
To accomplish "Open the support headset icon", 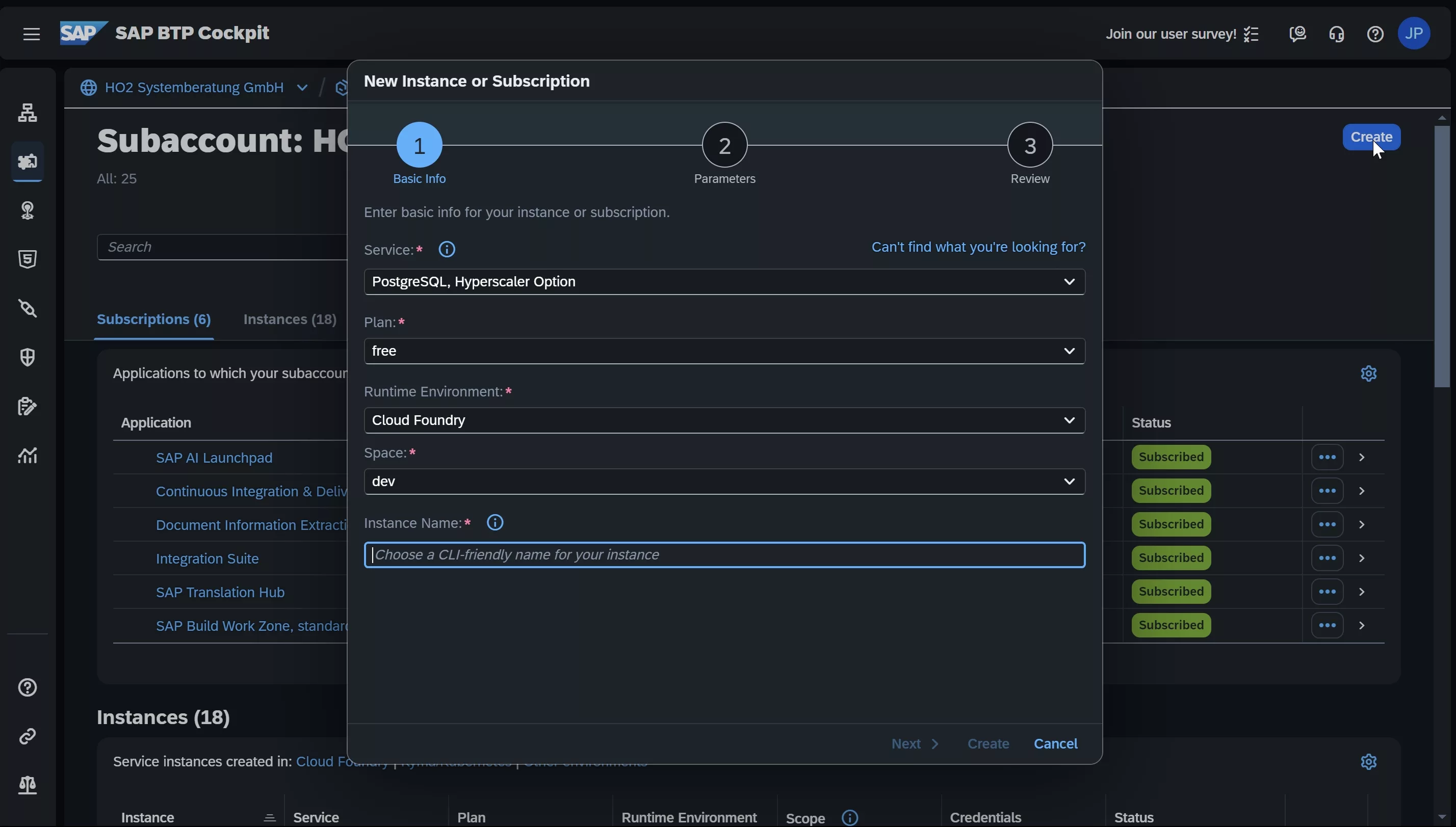I will point(1336,34).
